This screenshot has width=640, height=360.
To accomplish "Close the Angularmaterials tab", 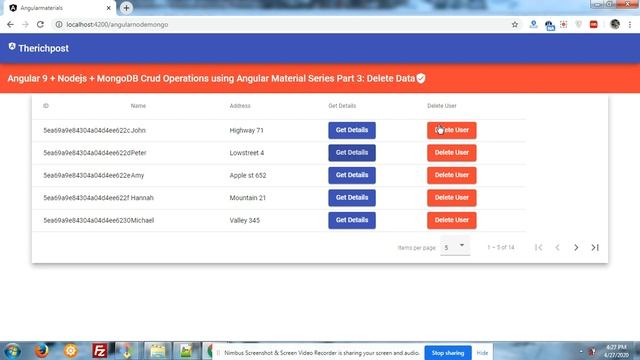I will [x=109, y=8].
